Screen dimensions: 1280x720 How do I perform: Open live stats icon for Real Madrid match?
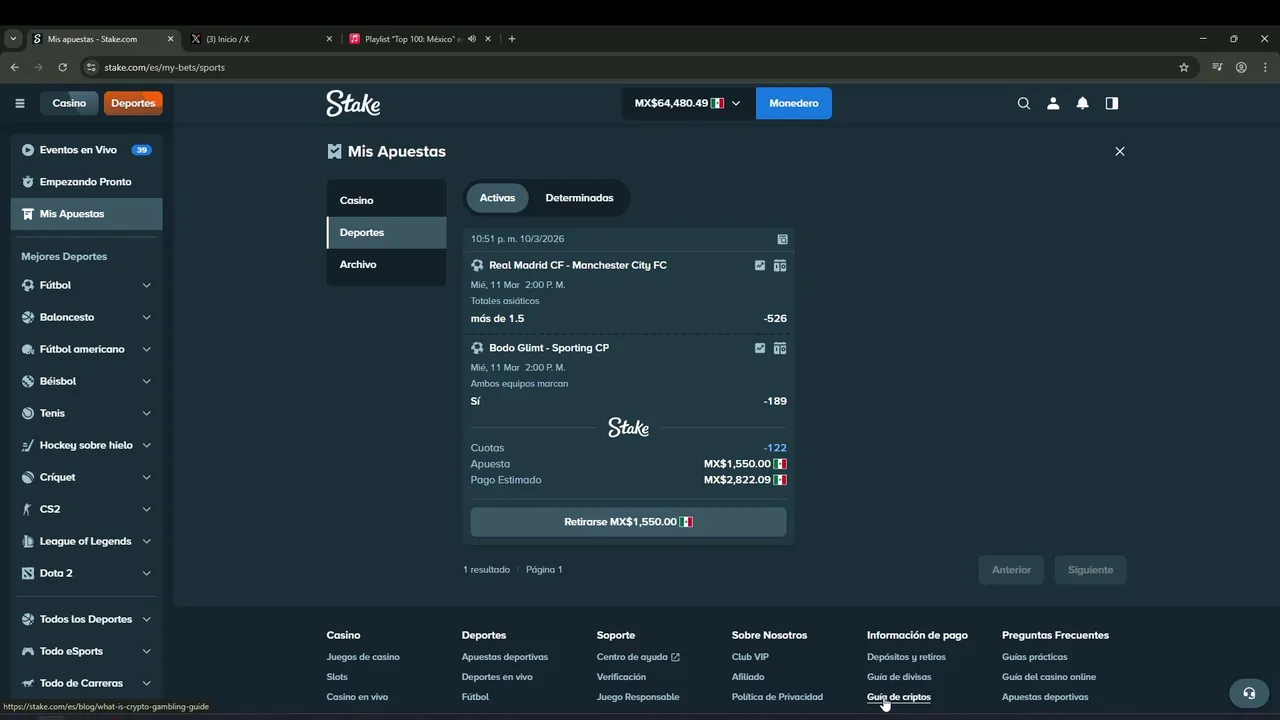[760, 265]
